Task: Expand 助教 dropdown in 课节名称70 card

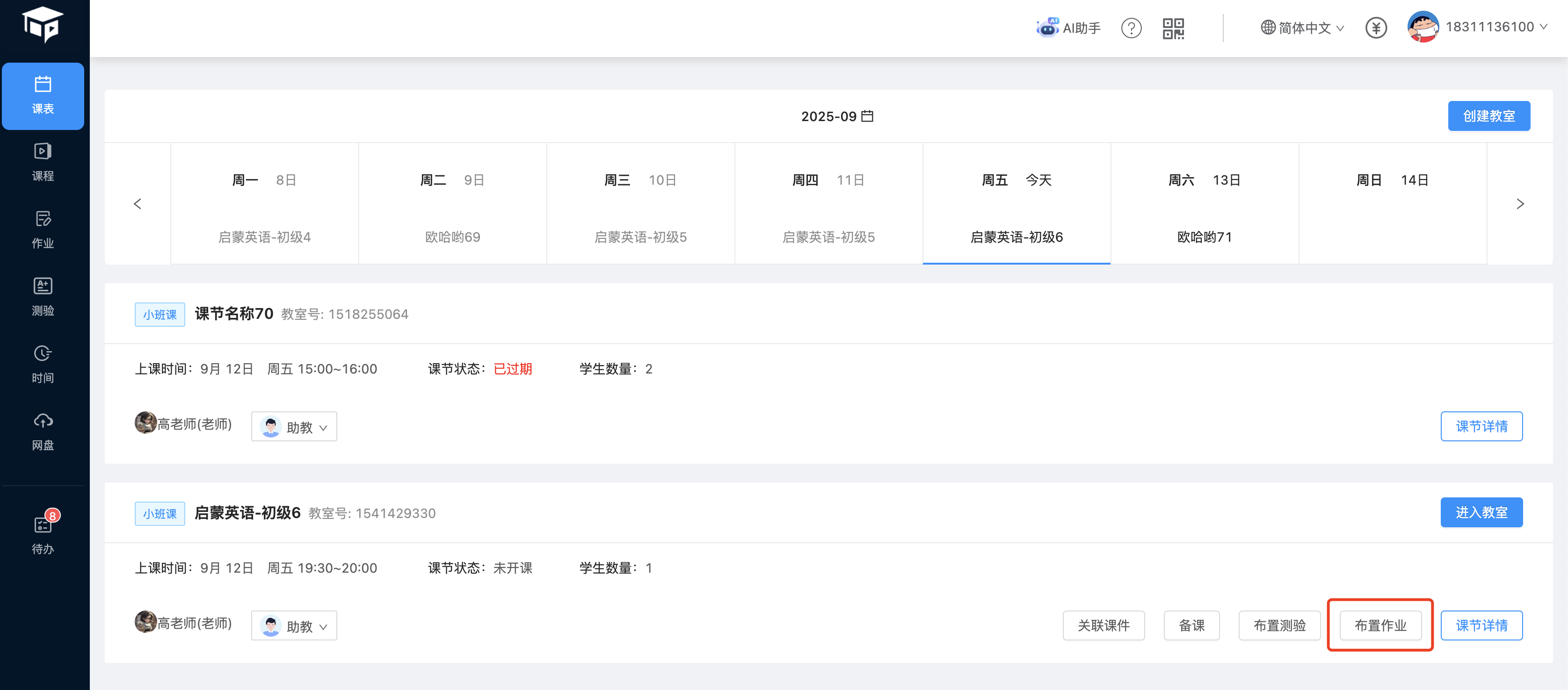Action: coord(294,426)
